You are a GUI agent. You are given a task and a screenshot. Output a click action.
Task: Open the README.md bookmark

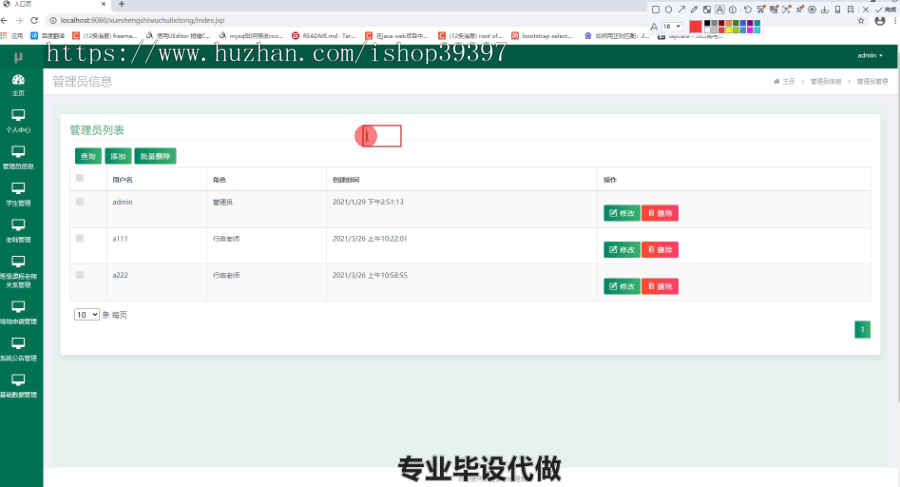(x=324, y=36)
